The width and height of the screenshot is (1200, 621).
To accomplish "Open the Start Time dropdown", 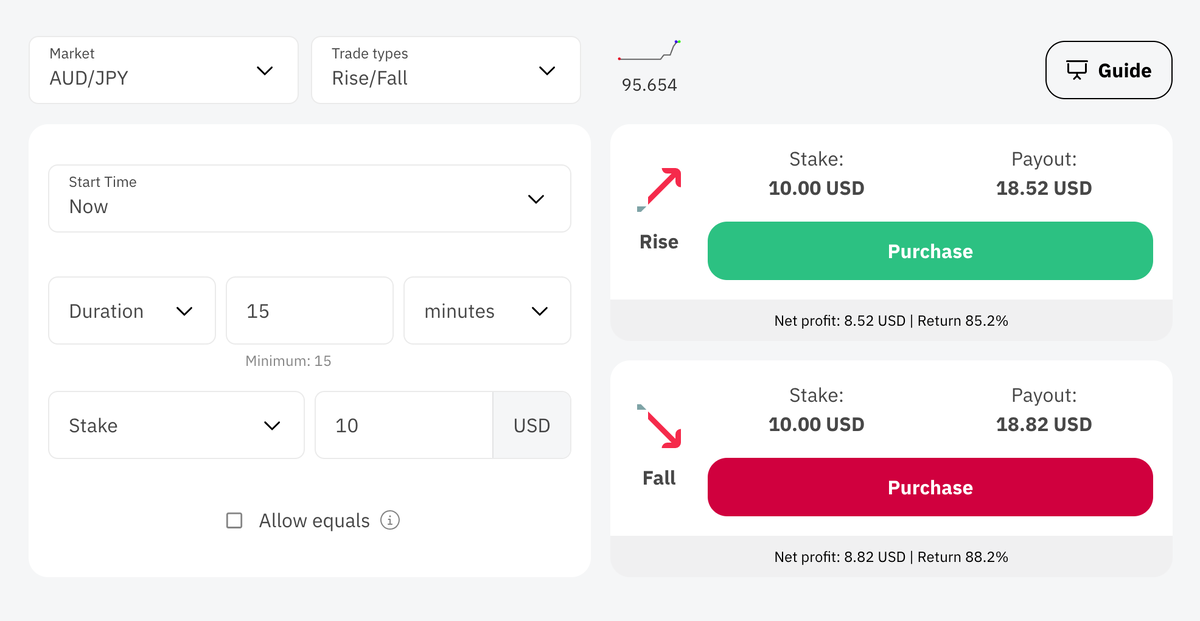I will point(310,198).
